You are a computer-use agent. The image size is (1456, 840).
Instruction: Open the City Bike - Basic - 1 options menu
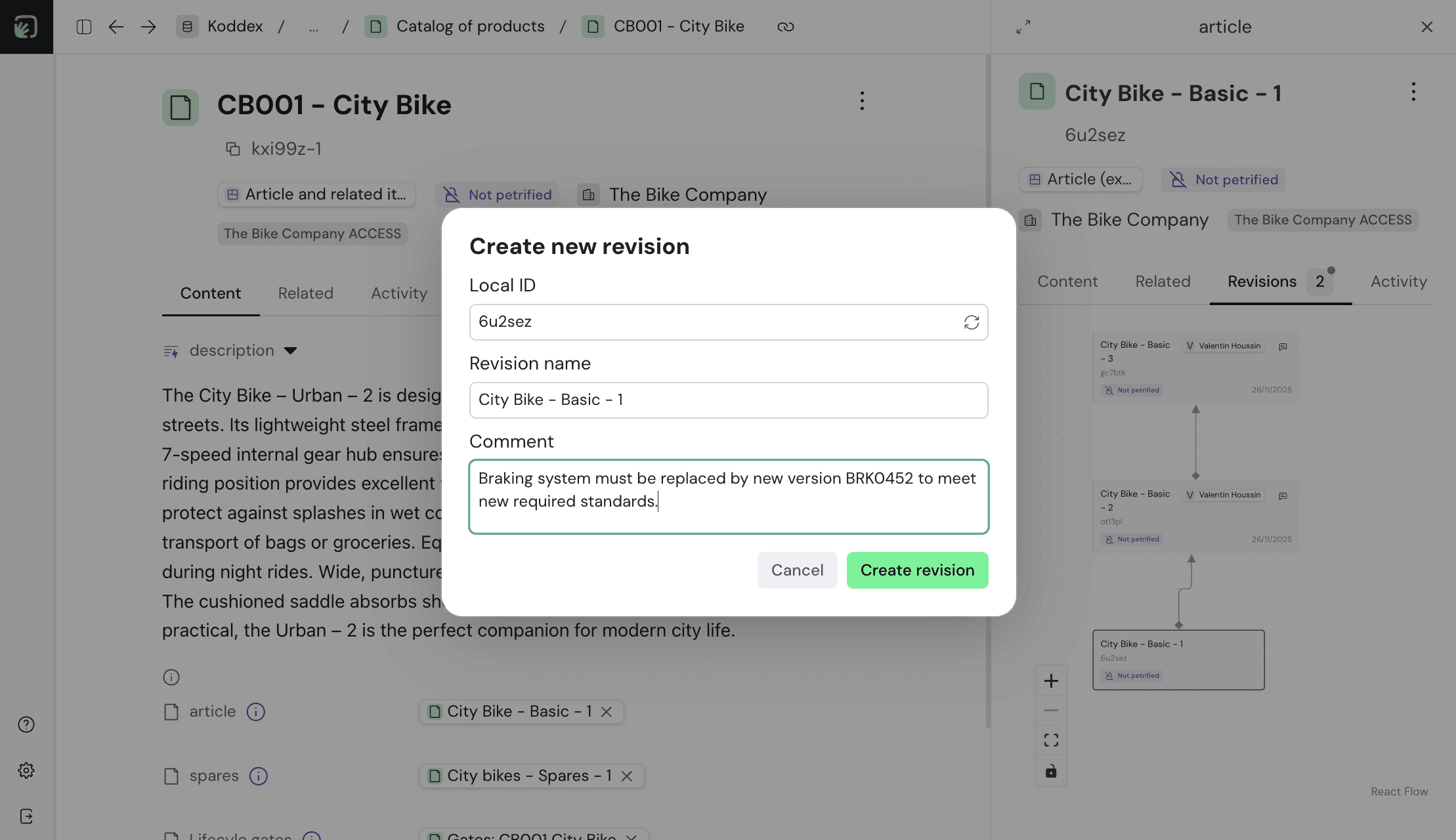(x=1413, y=92)
